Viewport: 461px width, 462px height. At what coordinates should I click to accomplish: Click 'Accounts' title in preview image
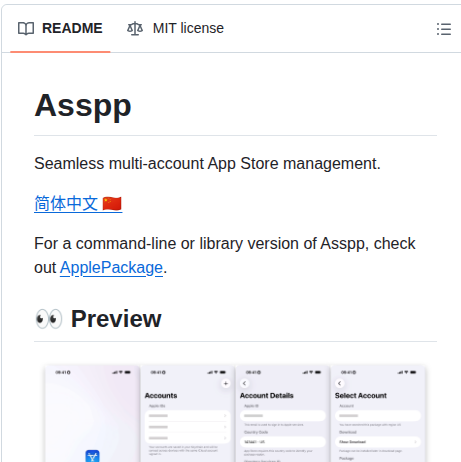[161, 396]
